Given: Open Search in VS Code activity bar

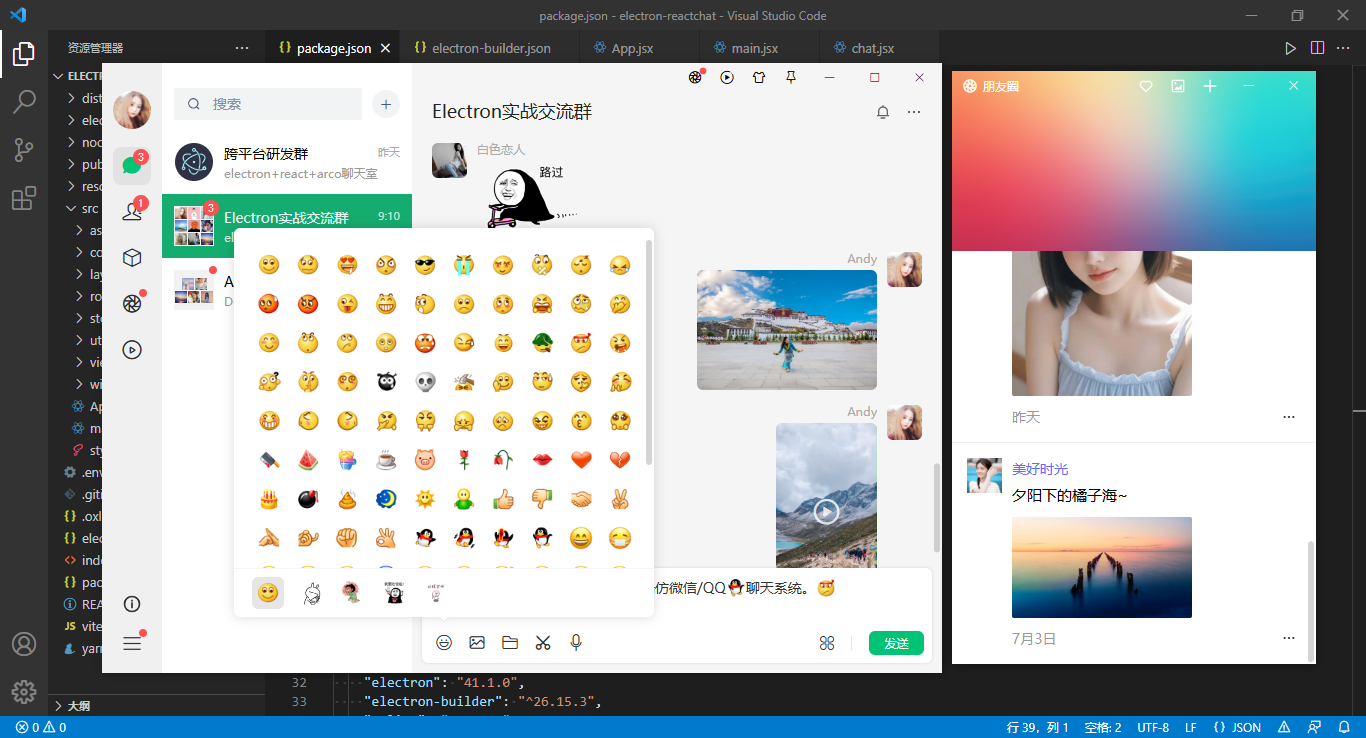Looking at the screenshot, I should 24,102.
